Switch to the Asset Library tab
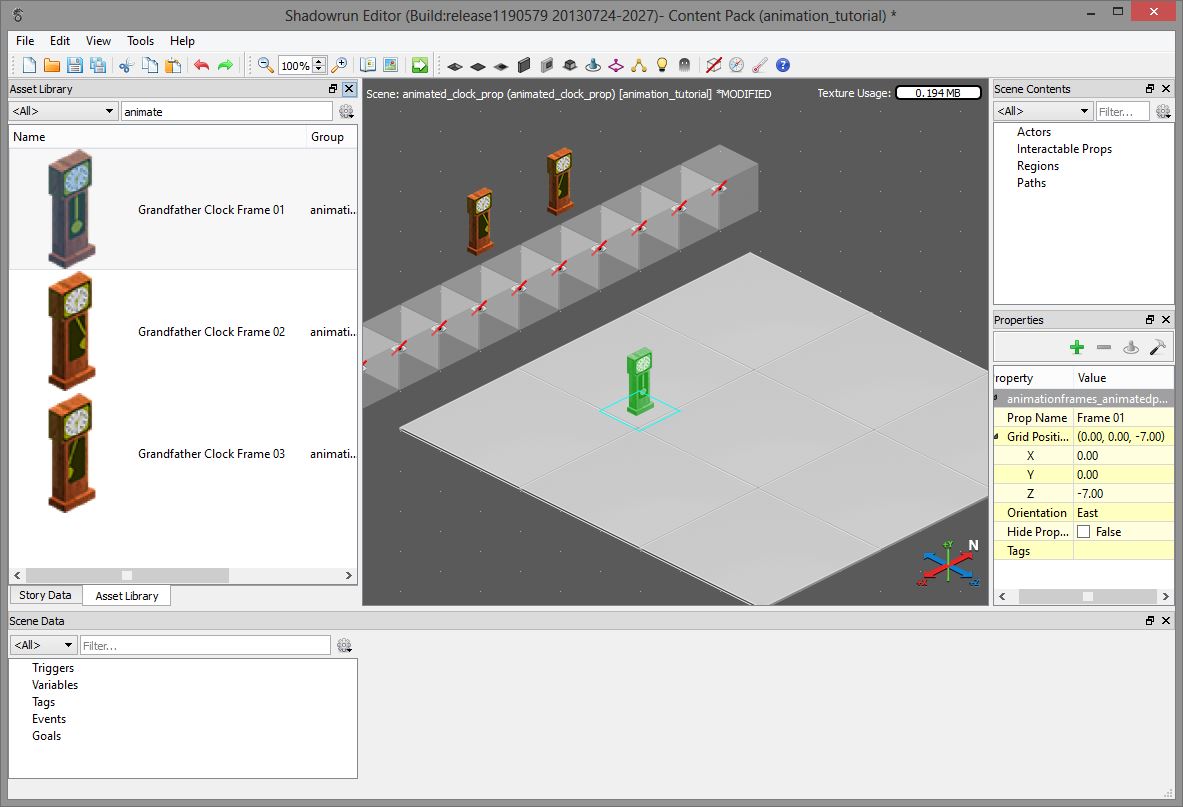The height and width of the screenshot is (807, 1183). click(127, 596)
